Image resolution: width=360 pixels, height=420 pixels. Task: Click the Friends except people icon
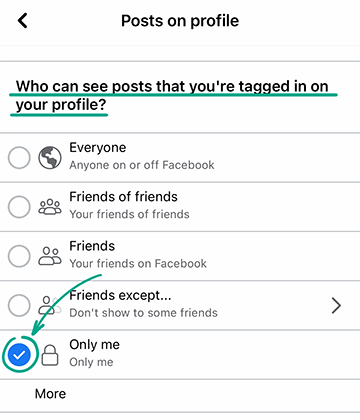click(x=50, y=305)
